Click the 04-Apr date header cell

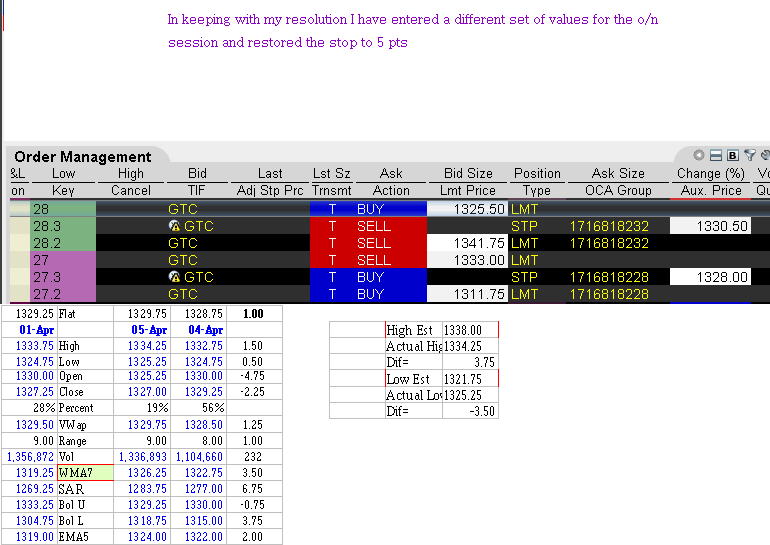click(199, 330)
